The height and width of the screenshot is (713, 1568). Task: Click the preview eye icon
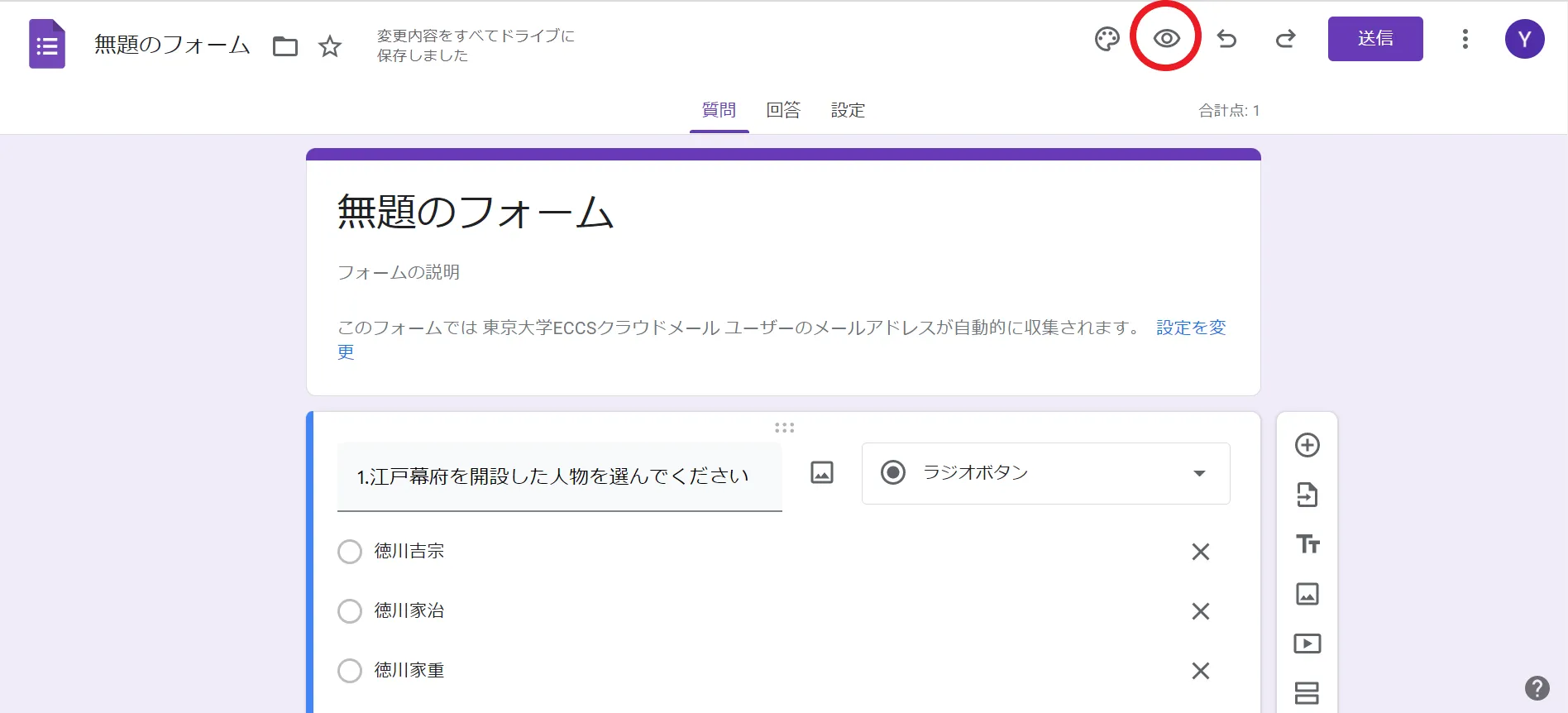pyautogui.click(x=1166, y=39)
